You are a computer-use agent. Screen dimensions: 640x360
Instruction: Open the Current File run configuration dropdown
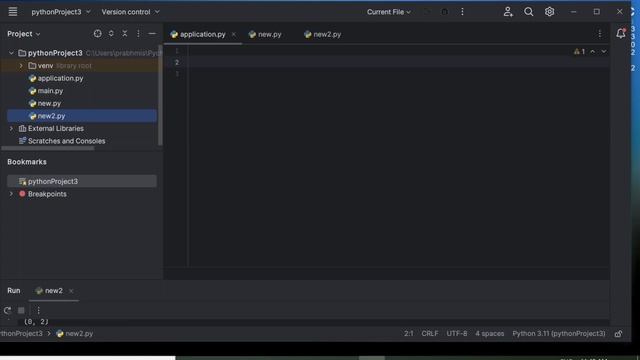389,12
